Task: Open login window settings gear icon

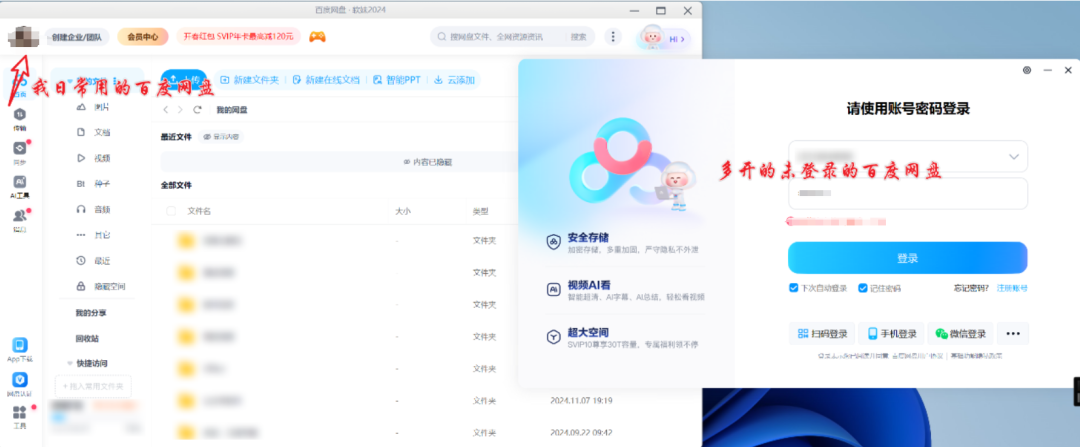Action: click(x=1027, y=70)
